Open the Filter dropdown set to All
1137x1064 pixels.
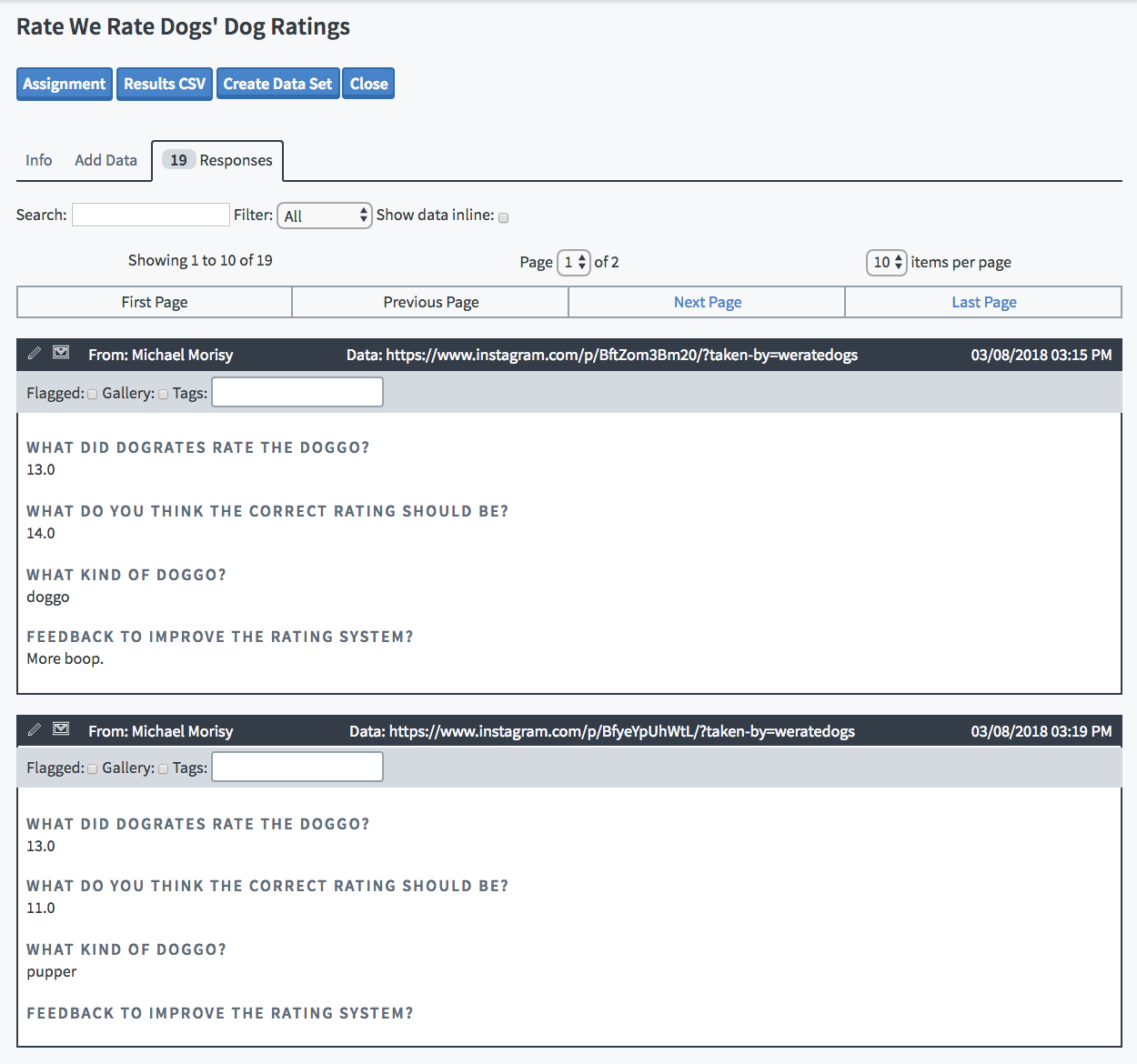point(325,216)
